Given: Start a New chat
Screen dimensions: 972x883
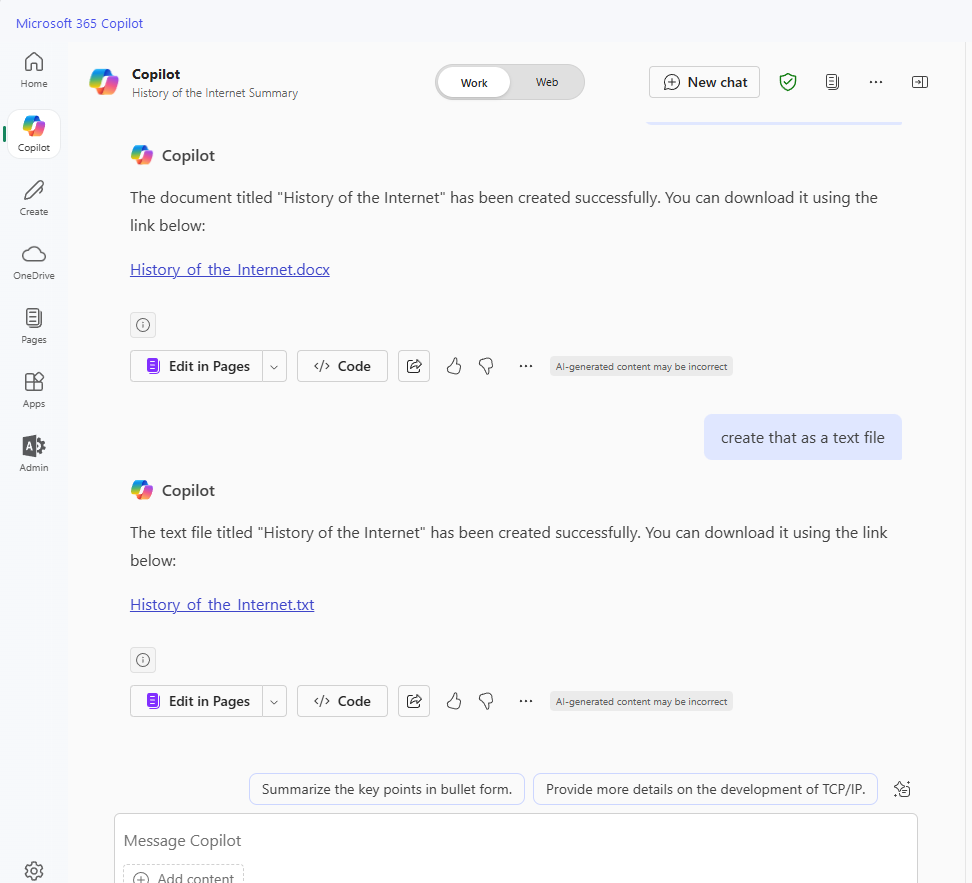Looking at the screenshot, I should coord(705,82).
